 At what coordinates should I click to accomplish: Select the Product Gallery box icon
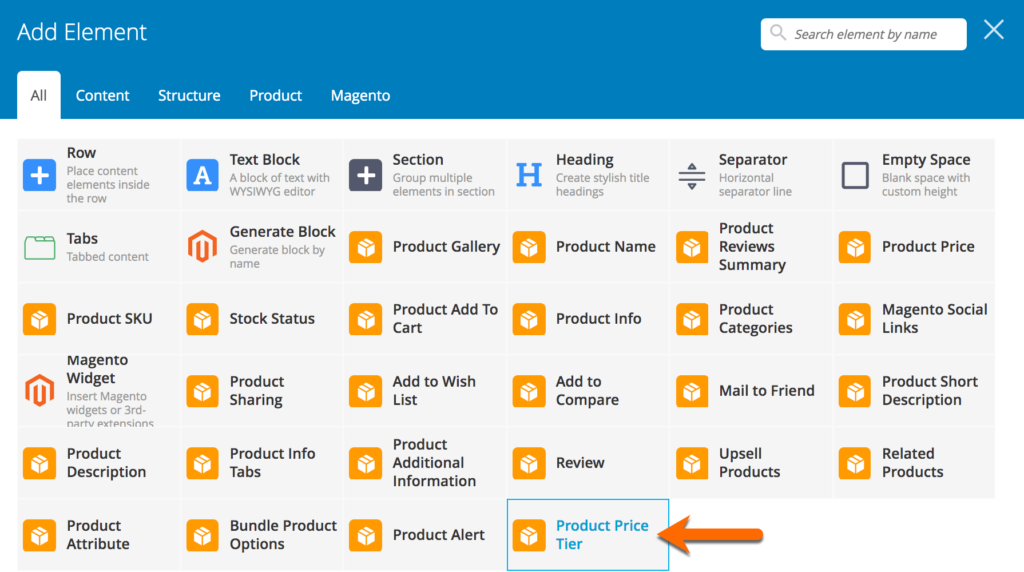365,247
